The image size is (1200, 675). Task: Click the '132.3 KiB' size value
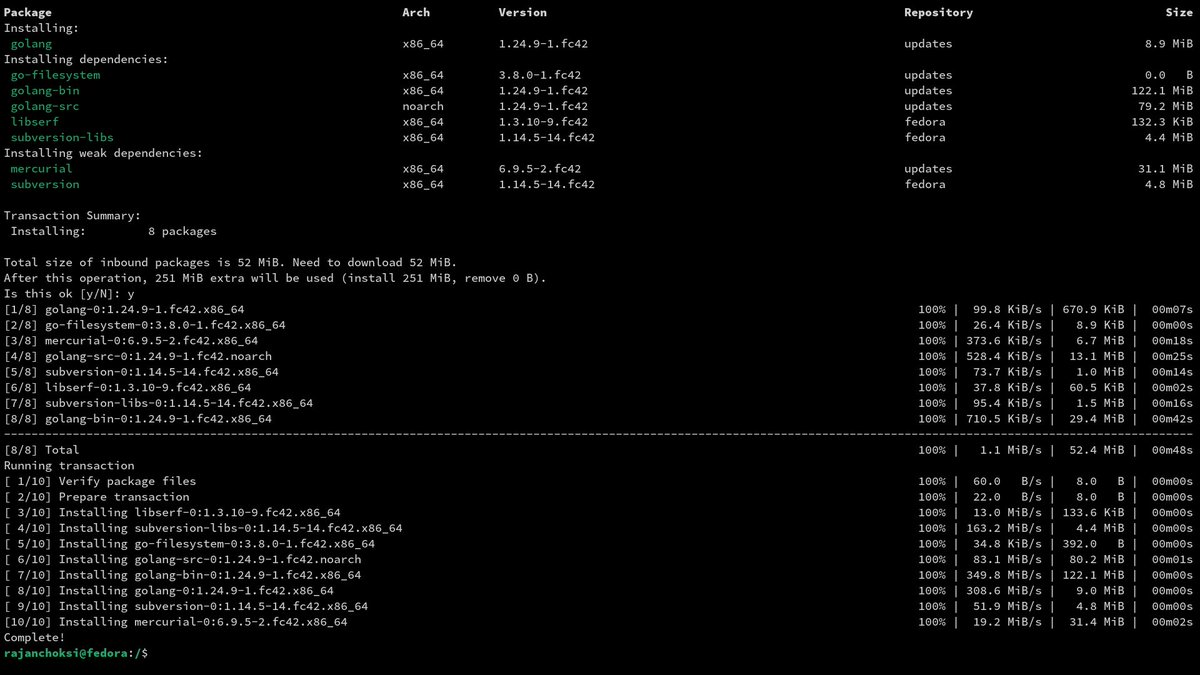1162,122
